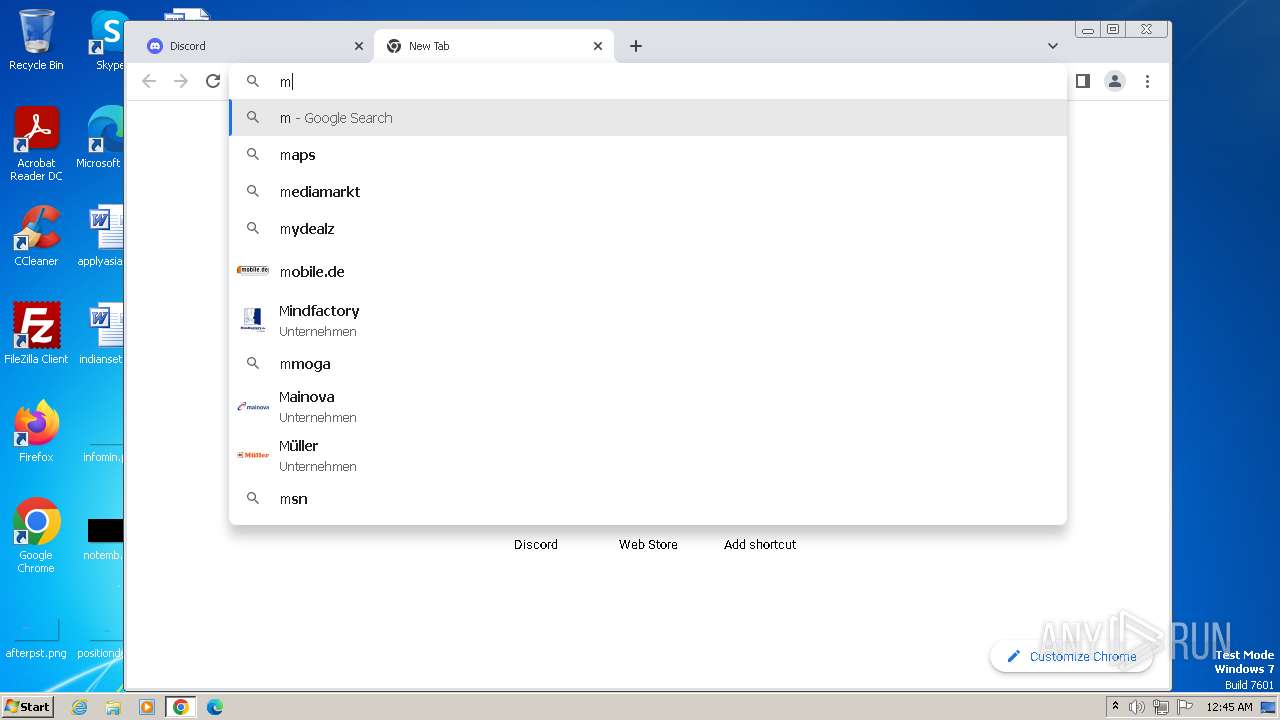Click the Show desktop button
Image resolution: width=1280 pixels, height=720 pixels.
pyautogui.click(x=1270, y=707)
